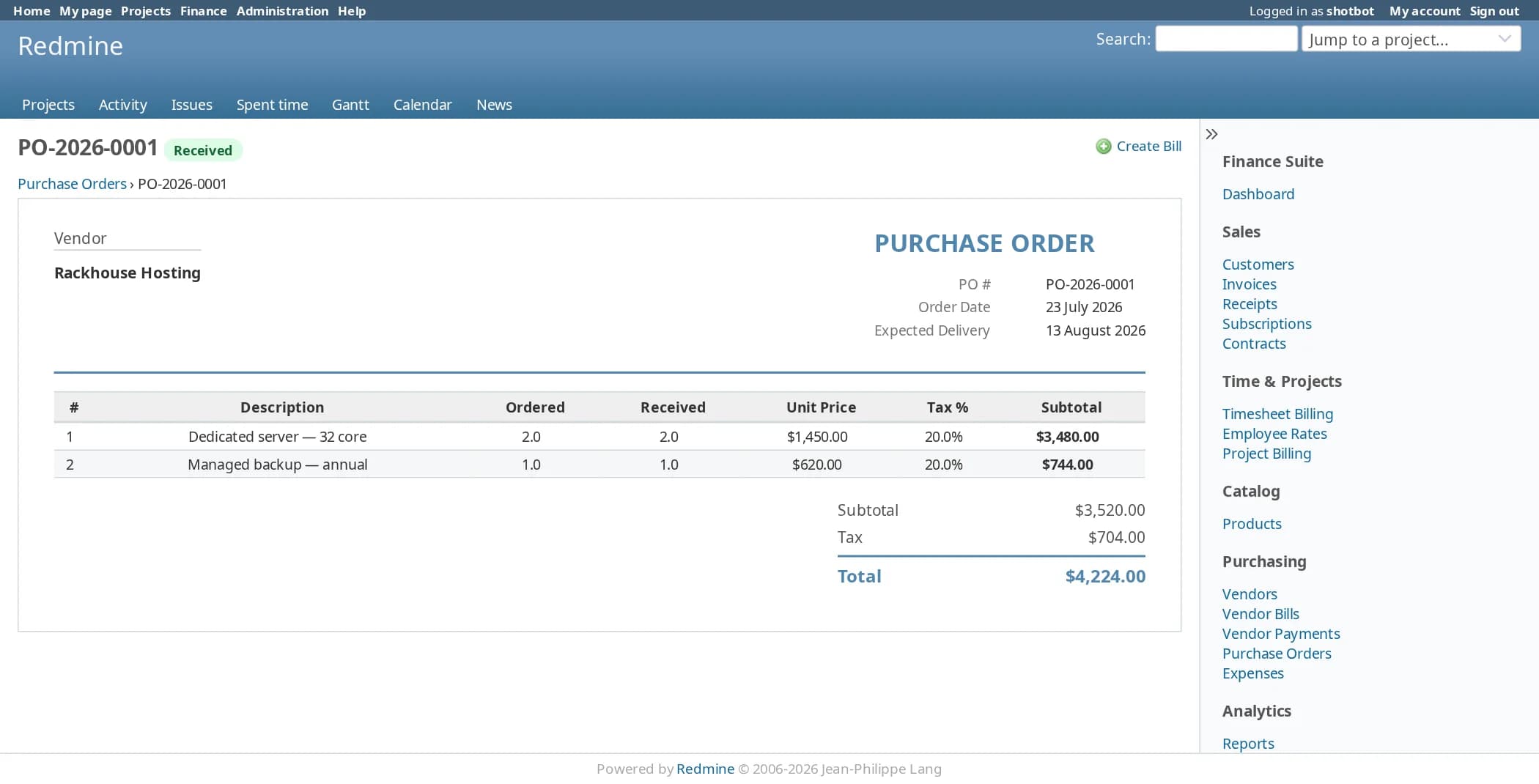Image resolution: width=1539 pixels, height=784 pixels.
Task: Open the Projects tab in main navigation
Action: pos(48,105)
